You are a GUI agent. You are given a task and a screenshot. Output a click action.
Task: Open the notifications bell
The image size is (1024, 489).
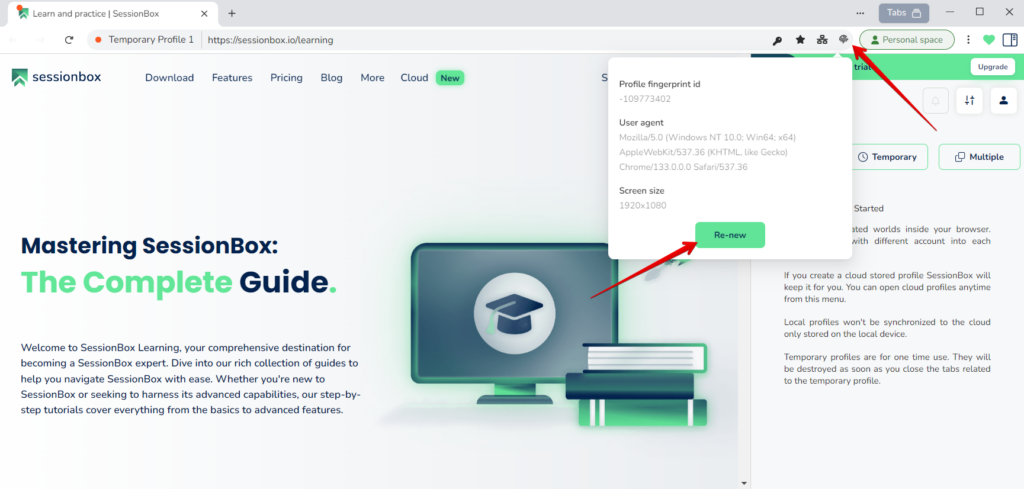[x=936, y=101]
